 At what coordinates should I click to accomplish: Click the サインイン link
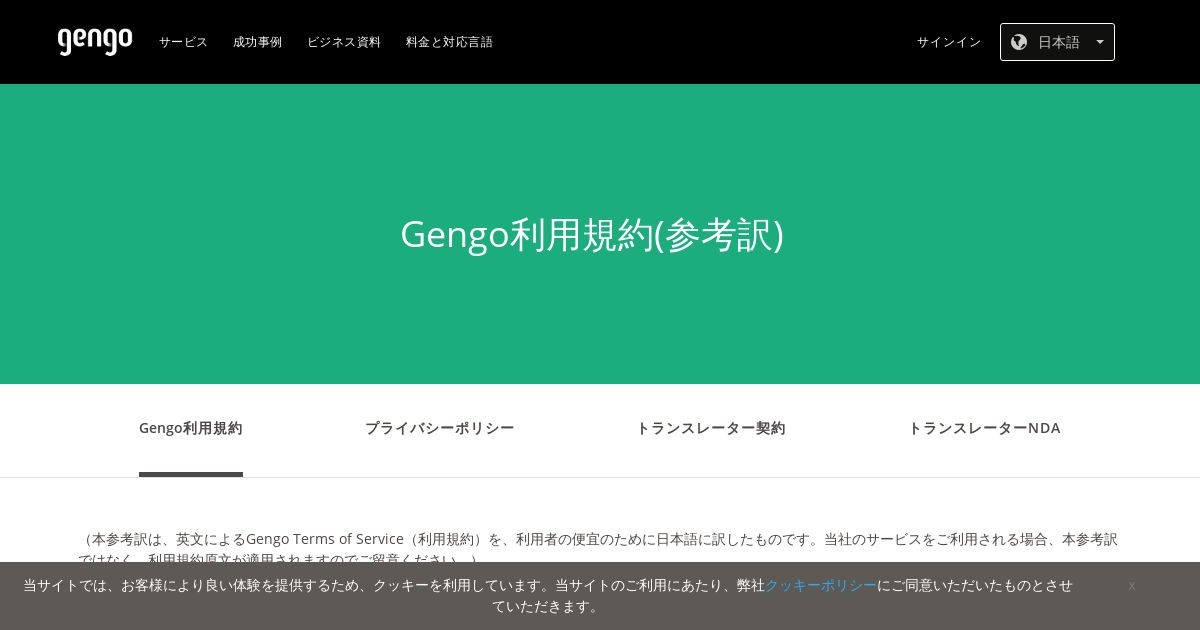[949, 42]
